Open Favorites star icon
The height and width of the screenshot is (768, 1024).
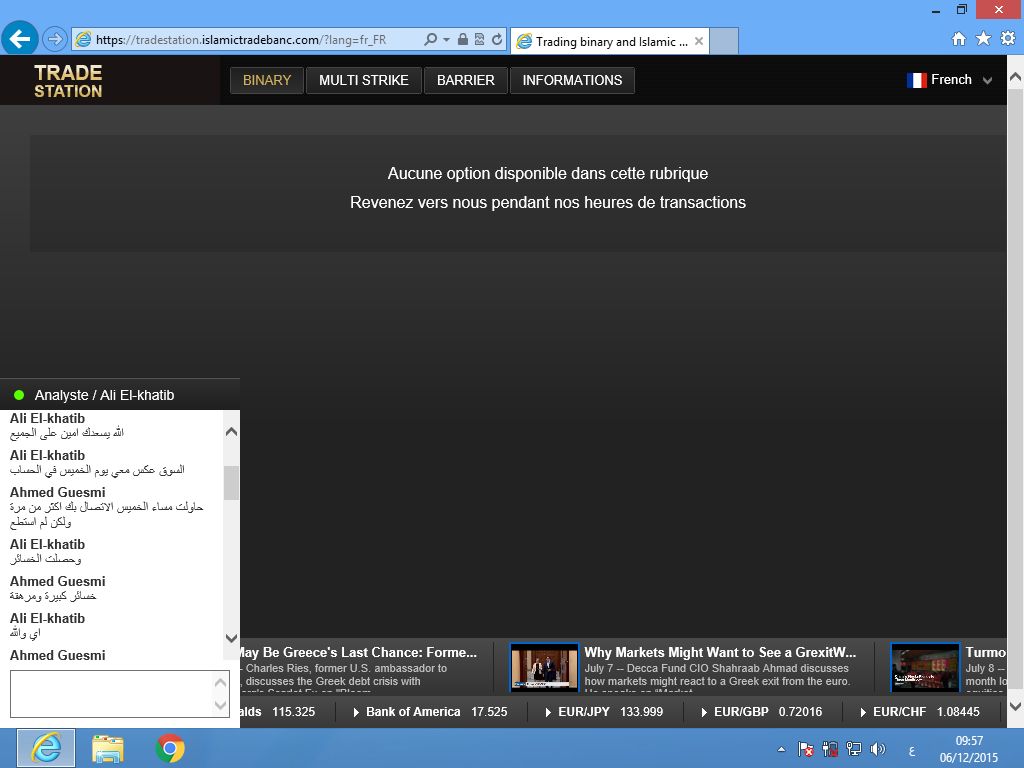click(984, 39)
